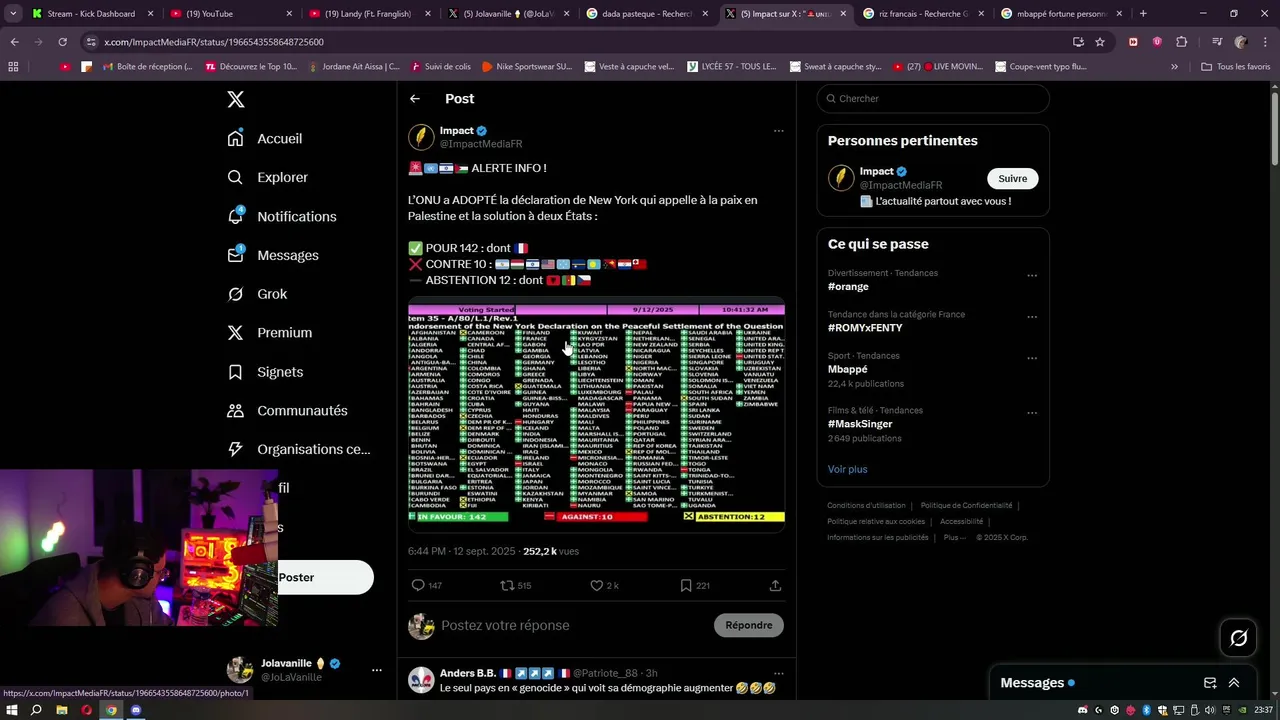
Task: Expand the Messages drawer chevron
Action: tap(1234, 683)
